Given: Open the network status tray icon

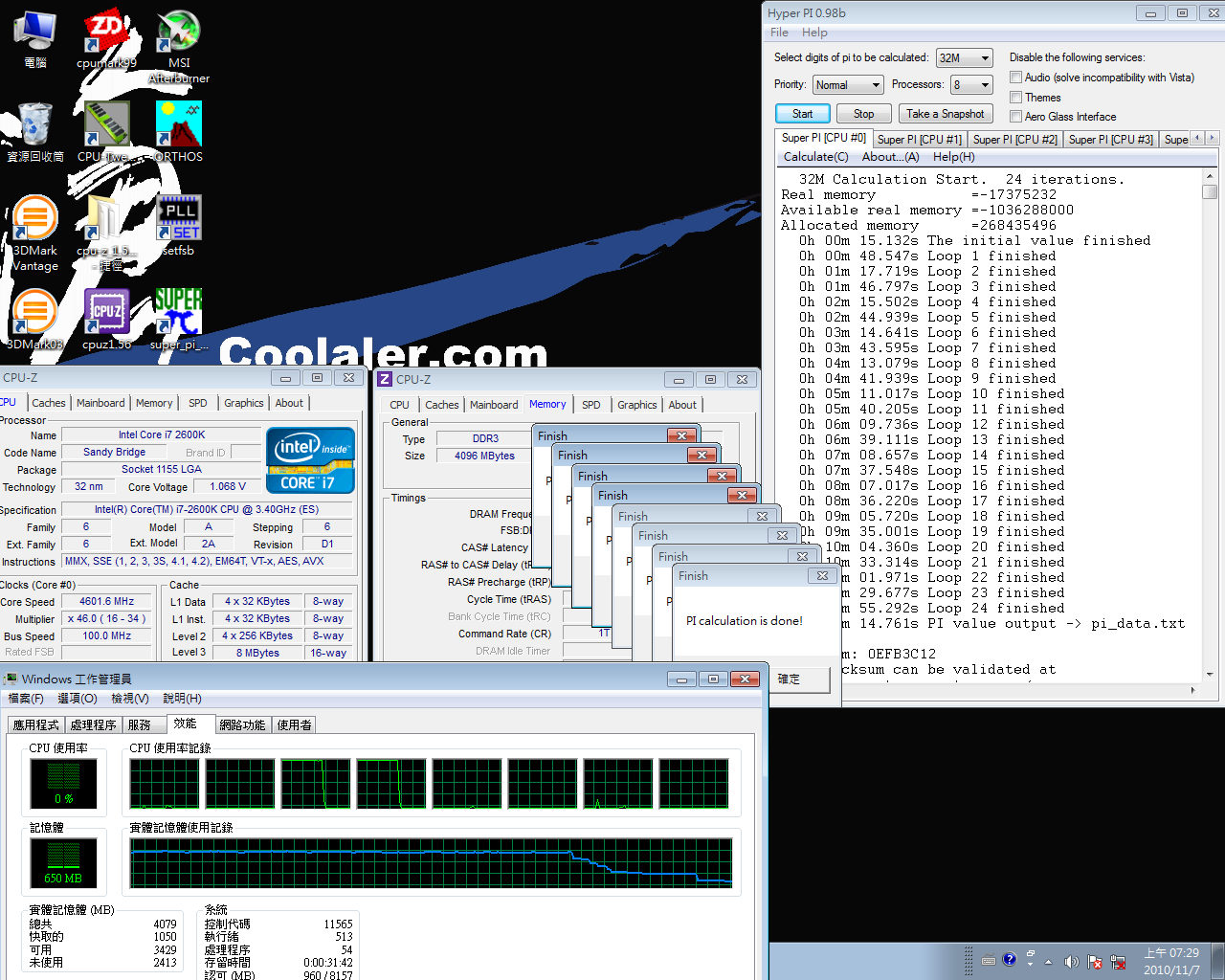Looking at the screenshot, I should (x=1117, y=962).
